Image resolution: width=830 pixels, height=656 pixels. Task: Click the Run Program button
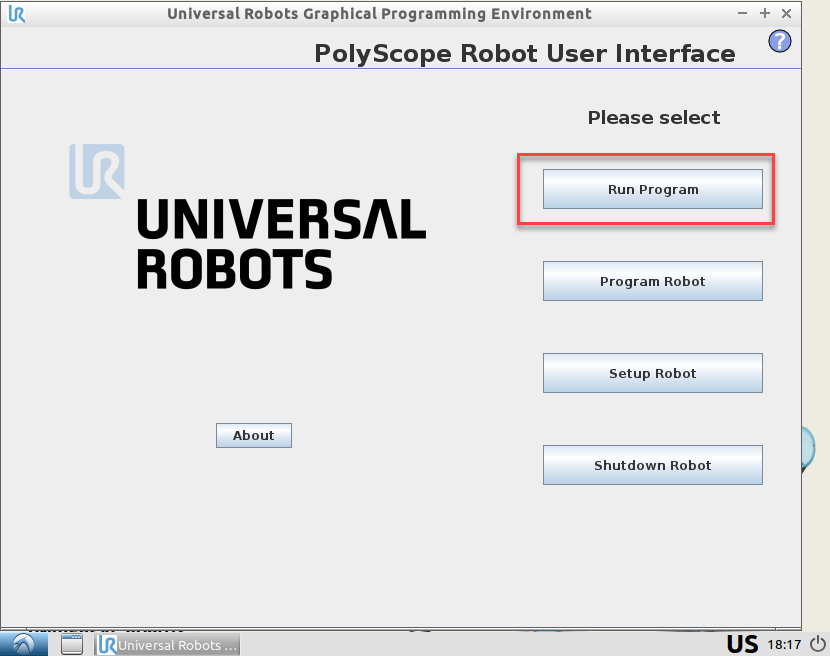pos(653,189)
